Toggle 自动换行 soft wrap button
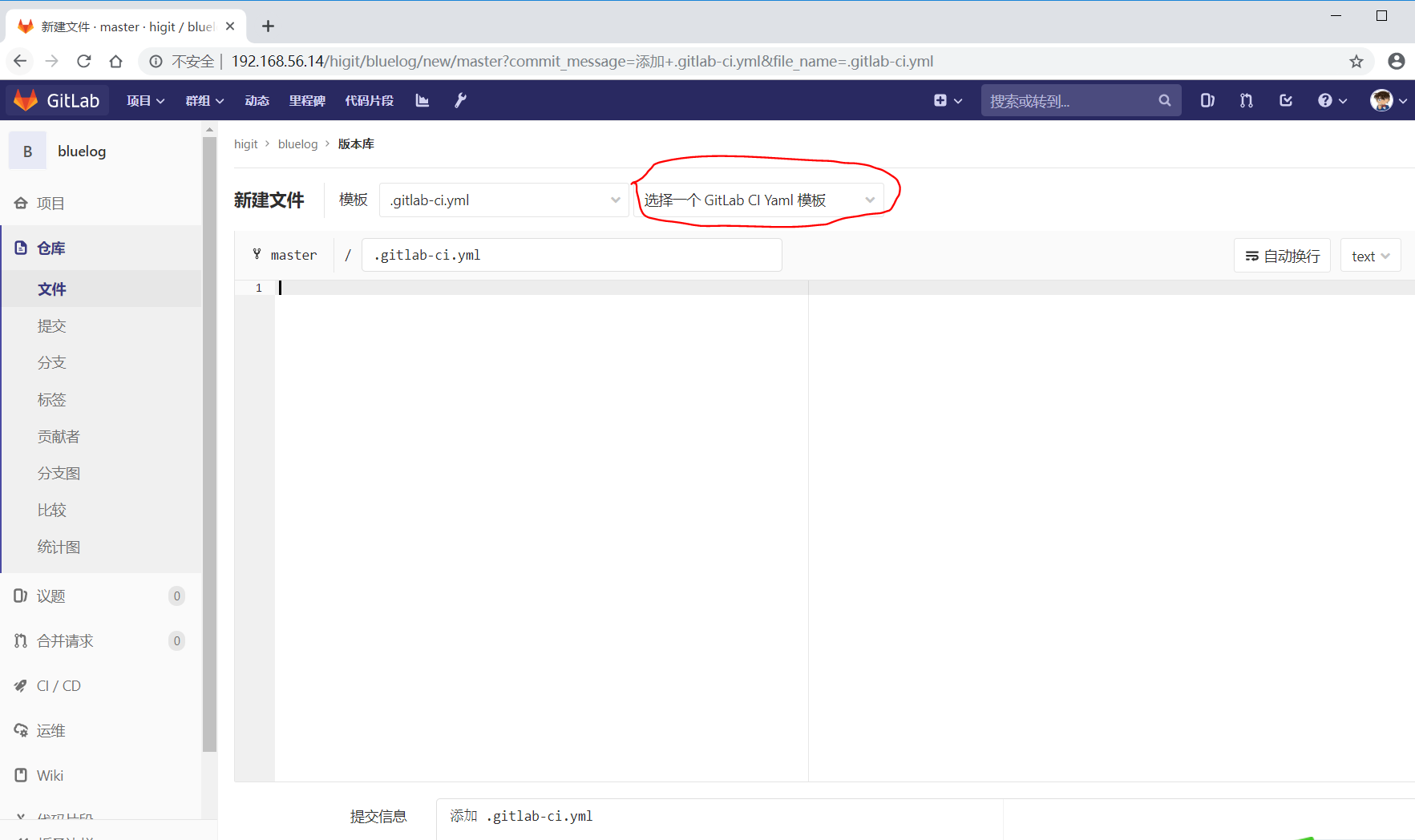The width and height of the screenshot is (1415, 840). (1282, 256)
